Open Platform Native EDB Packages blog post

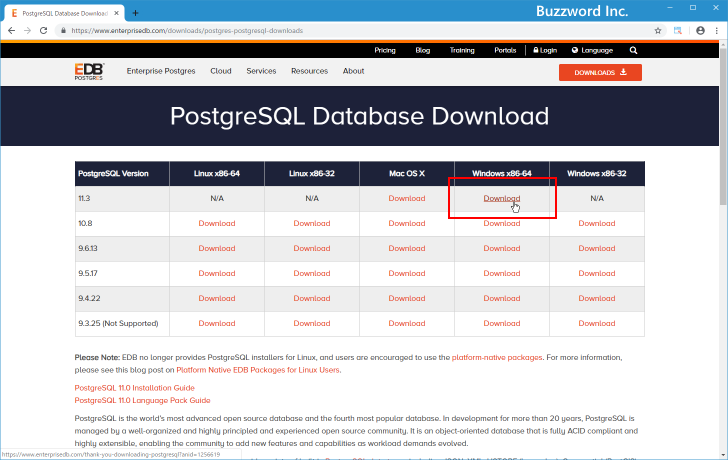click(x=258, y=370)
